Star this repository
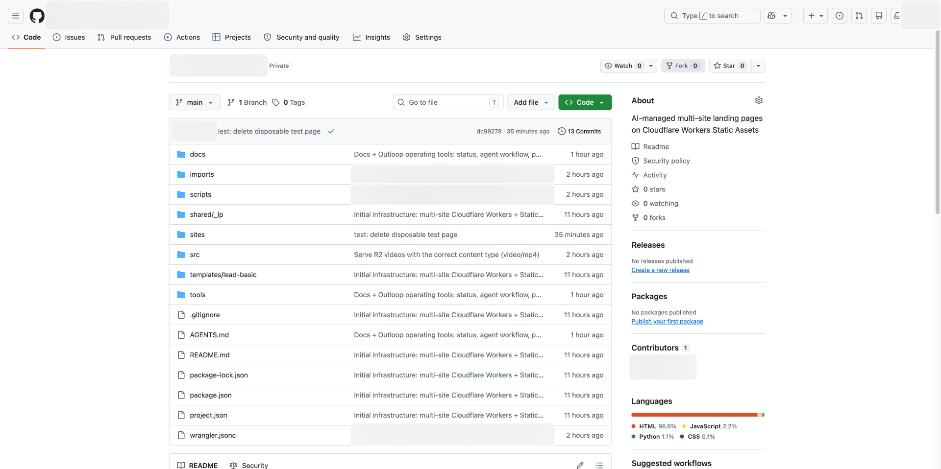This screenshot has height=469, width=941. pyautogui.click(x=730, y=66)
